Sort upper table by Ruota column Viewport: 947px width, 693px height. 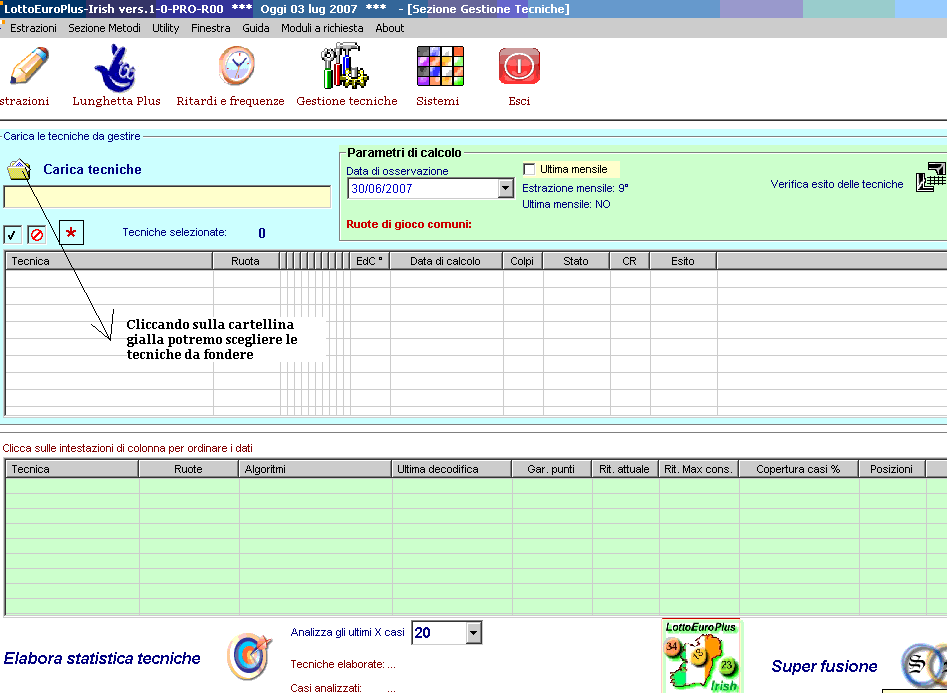tap(246, 261)
